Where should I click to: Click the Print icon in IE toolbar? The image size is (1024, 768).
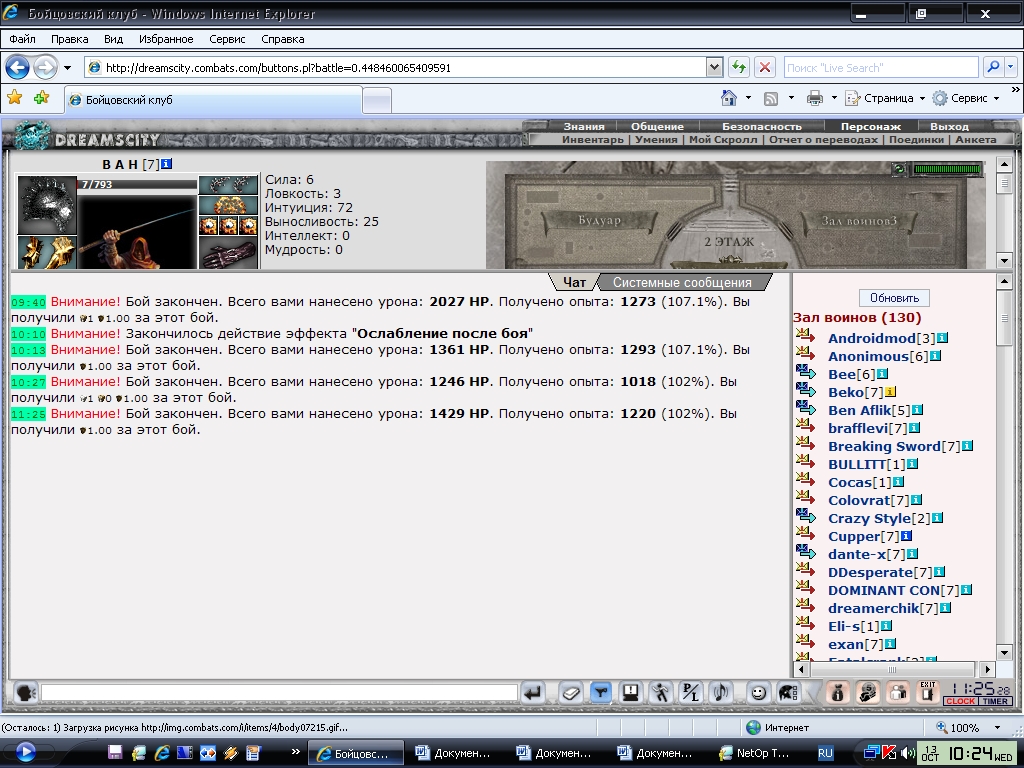(x=814, y=99)
